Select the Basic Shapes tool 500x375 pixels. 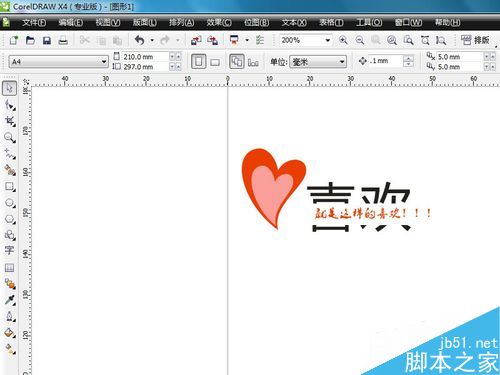[x=9, y=235]
